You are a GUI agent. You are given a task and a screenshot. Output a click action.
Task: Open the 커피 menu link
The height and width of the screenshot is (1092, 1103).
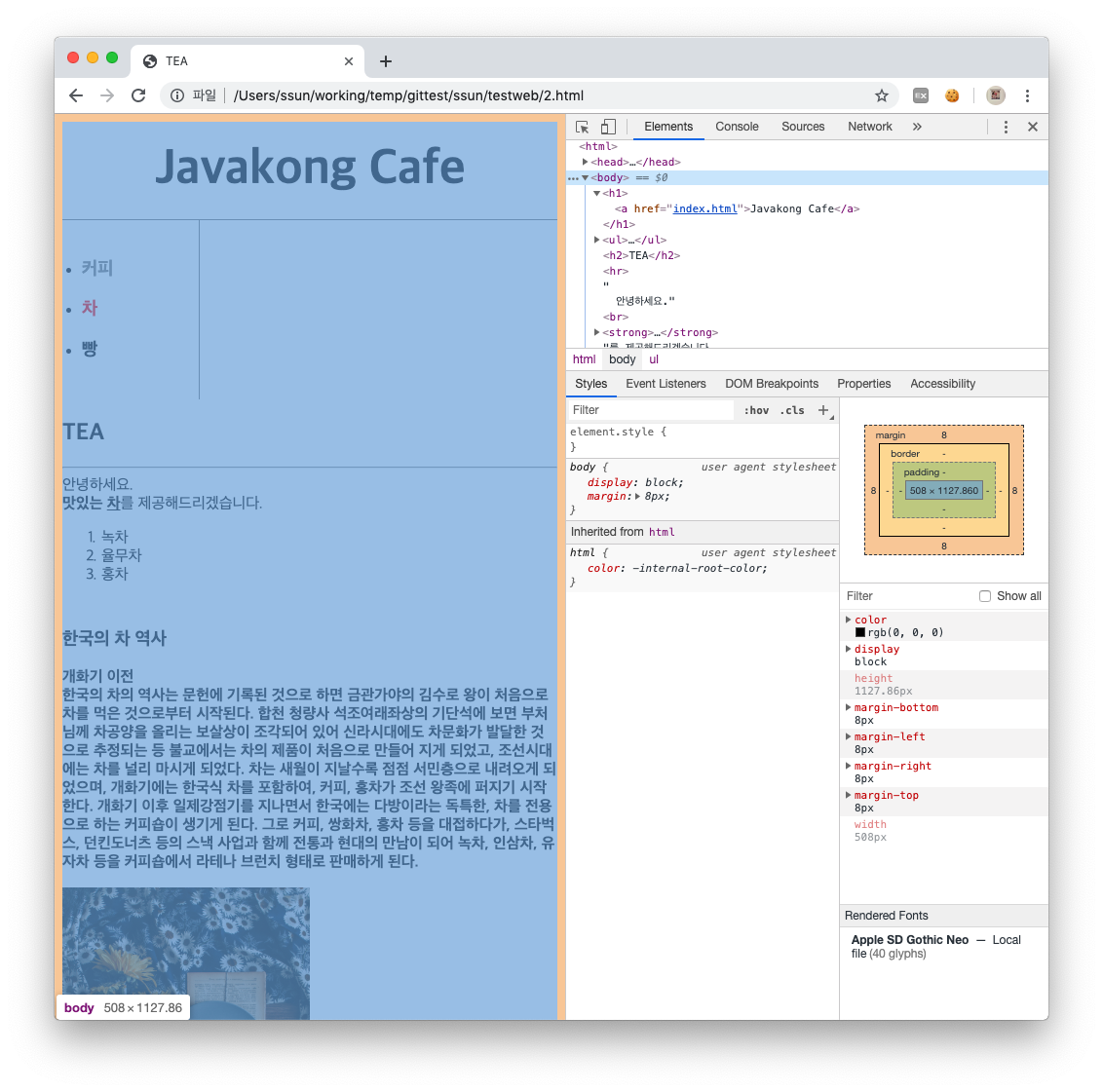(97, 268)
